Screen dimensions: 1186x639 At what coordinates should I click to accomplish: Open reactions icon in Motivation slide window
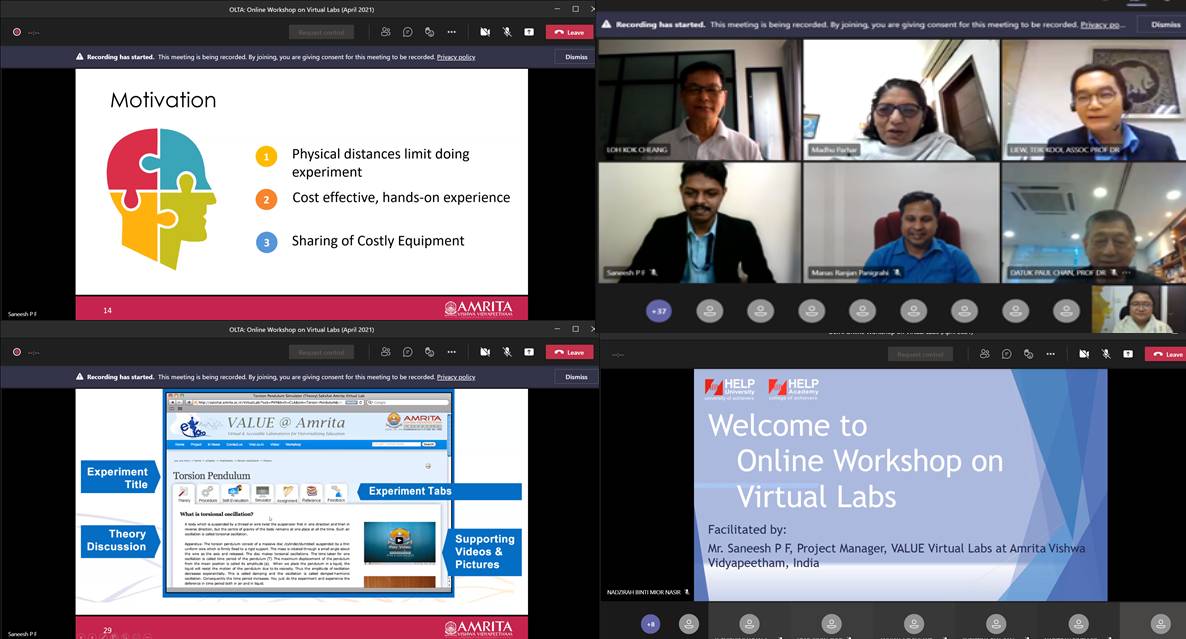(x=430, y=32)
